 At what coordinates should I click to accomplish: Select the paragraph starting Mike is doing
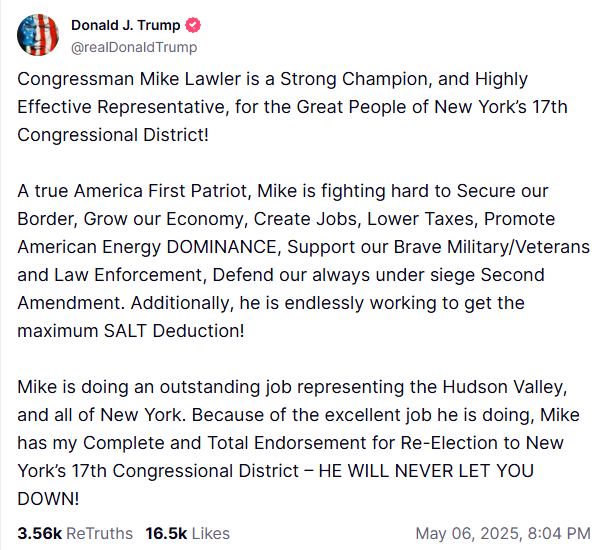[x=298, y=443]
